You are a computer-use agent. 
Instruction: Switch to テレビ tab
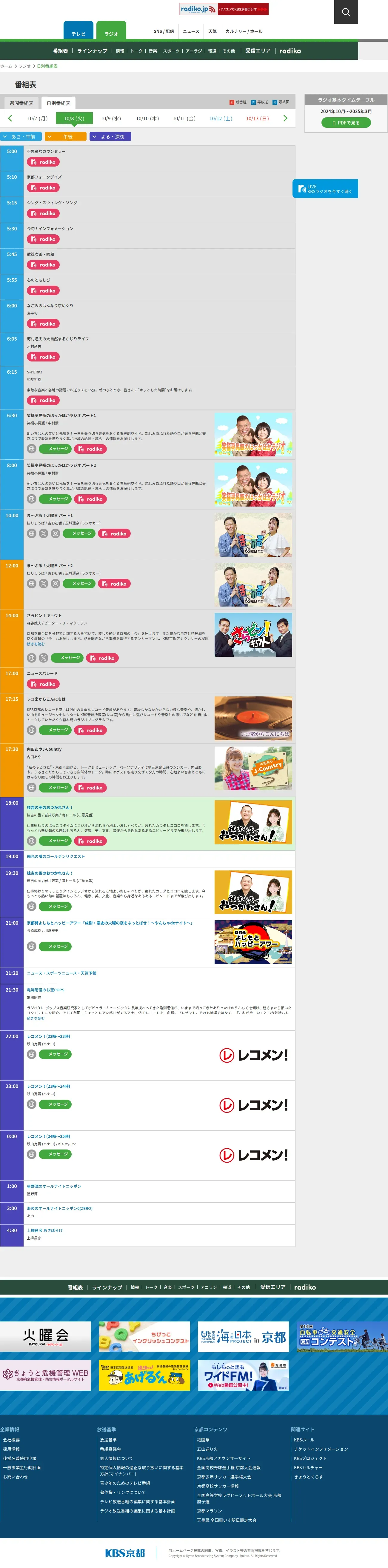tap(78, 31)
